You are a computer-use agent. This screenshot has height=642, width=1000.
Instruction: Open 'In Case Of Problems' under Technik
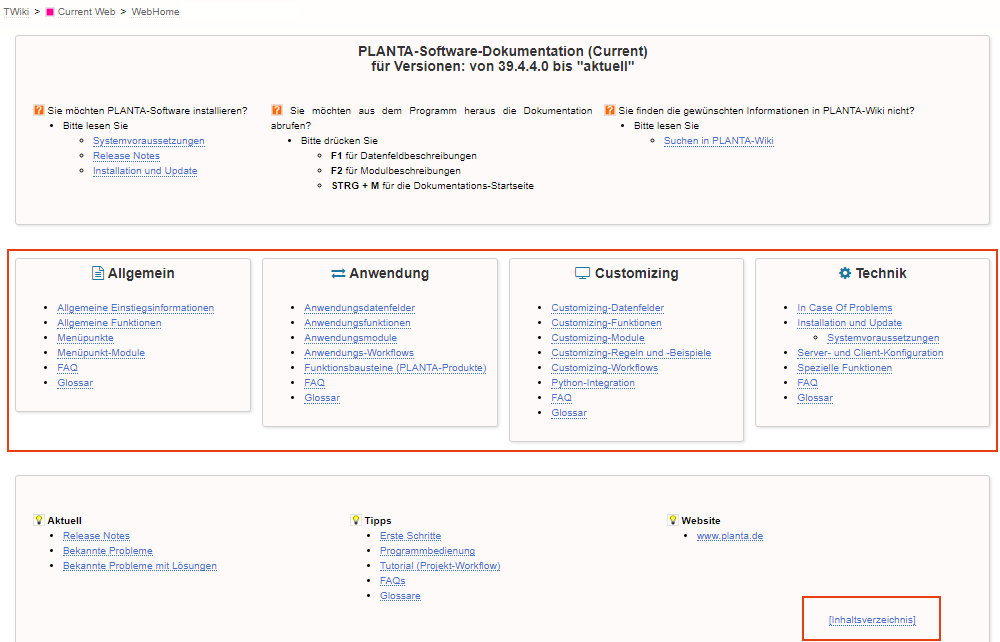[x=844, y=308]
